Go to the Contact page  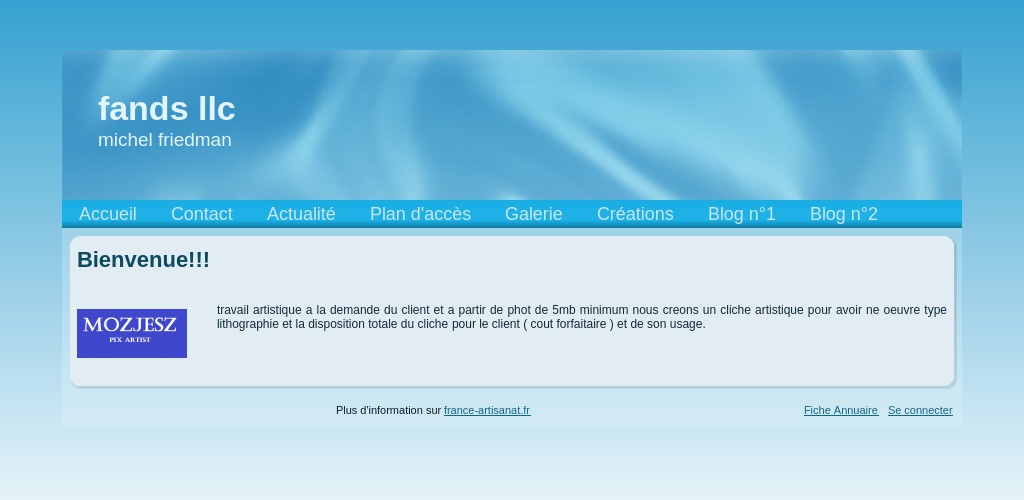(x=202, y=214)
